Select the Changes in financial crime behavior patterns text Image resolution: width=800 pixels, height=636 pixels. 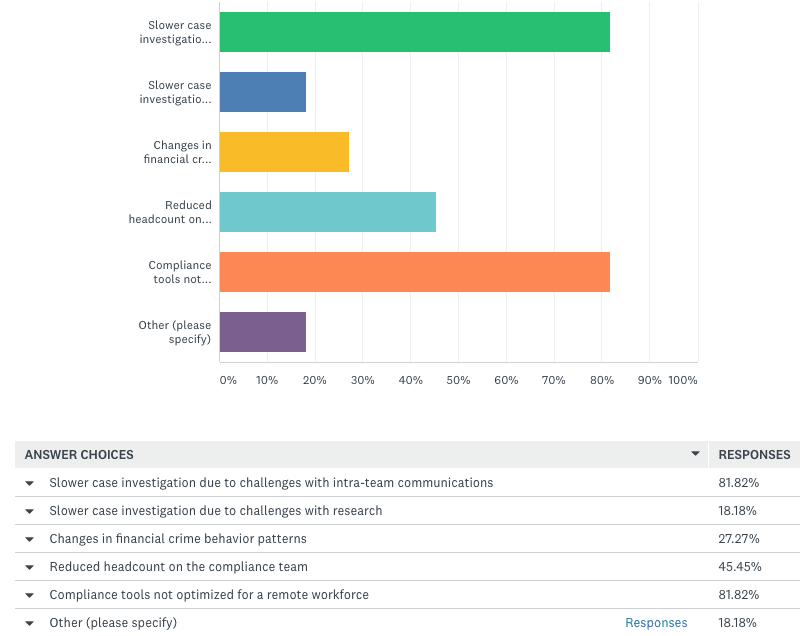coord(178,539)
